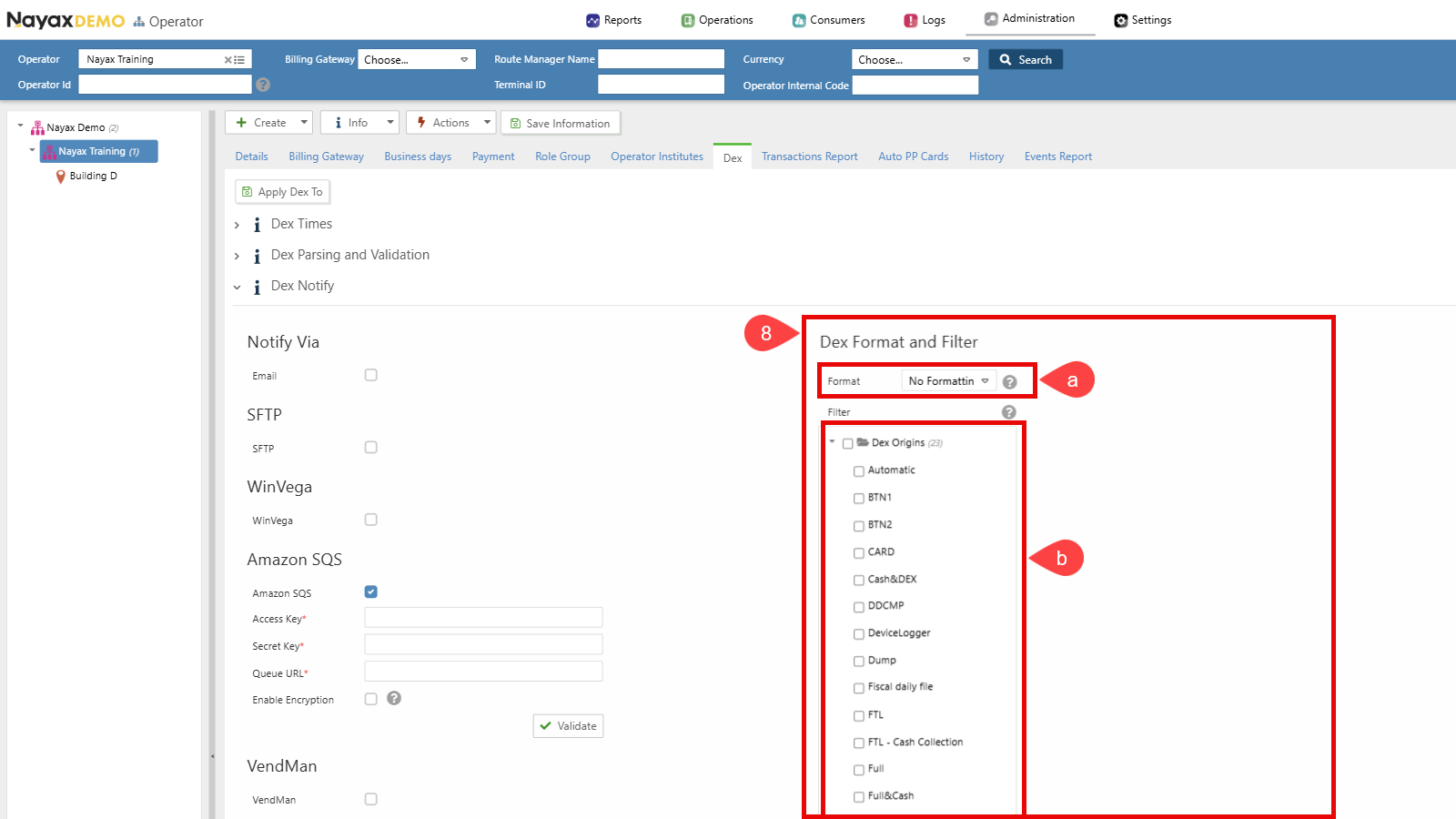Click the Operator Internal Code field
The width and height of the screenshot is (1456, 819).
(915, 85)
